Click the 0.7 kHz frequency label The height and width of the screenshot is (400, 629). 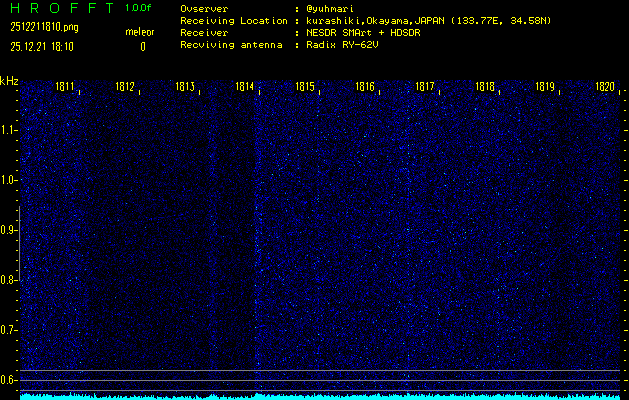point(8,330)
